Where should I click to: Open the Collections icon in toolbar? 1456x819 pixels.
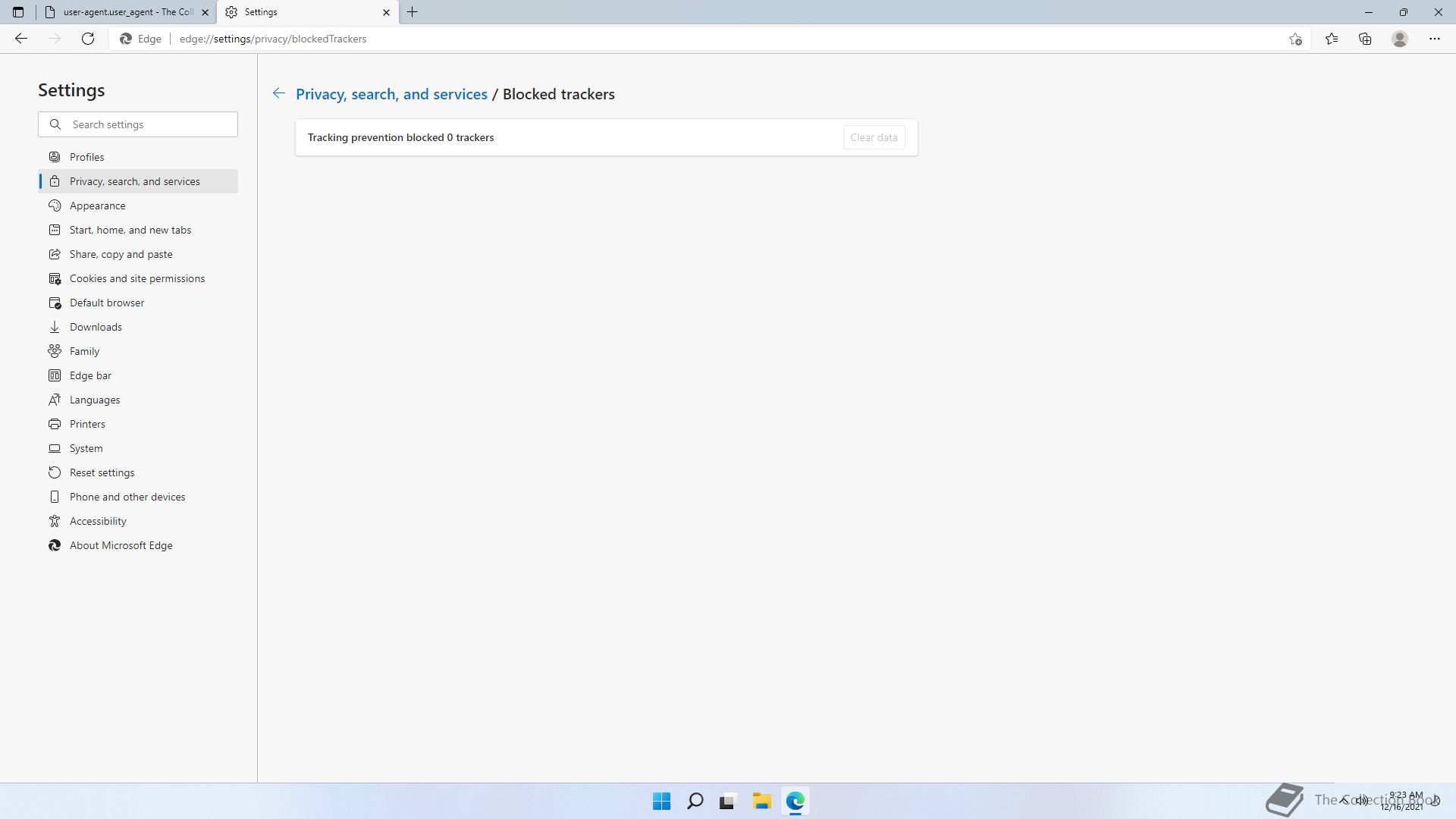(1365, 39)
